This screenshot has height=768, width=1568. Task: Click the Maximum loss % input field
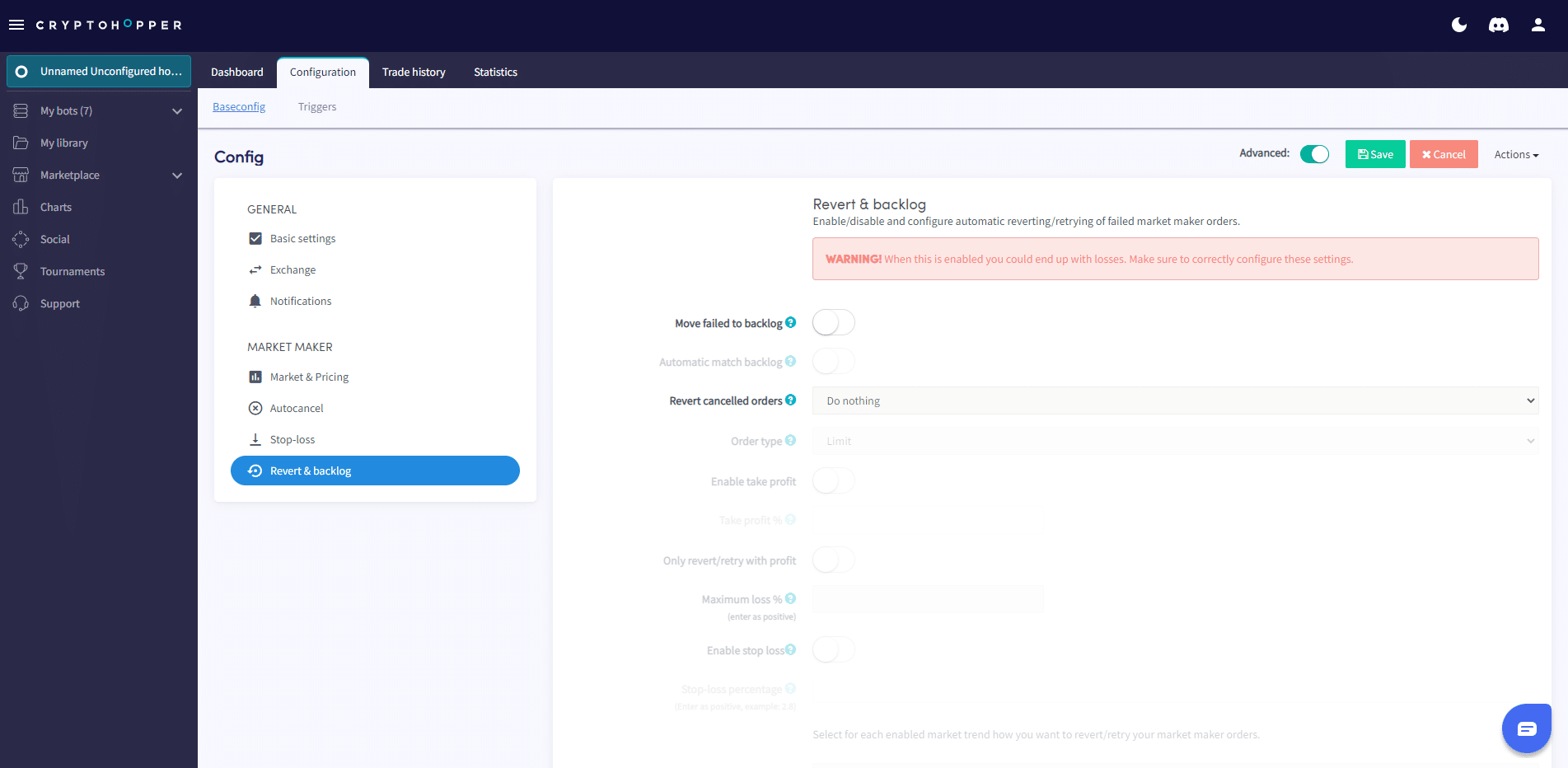pos(928,599)
